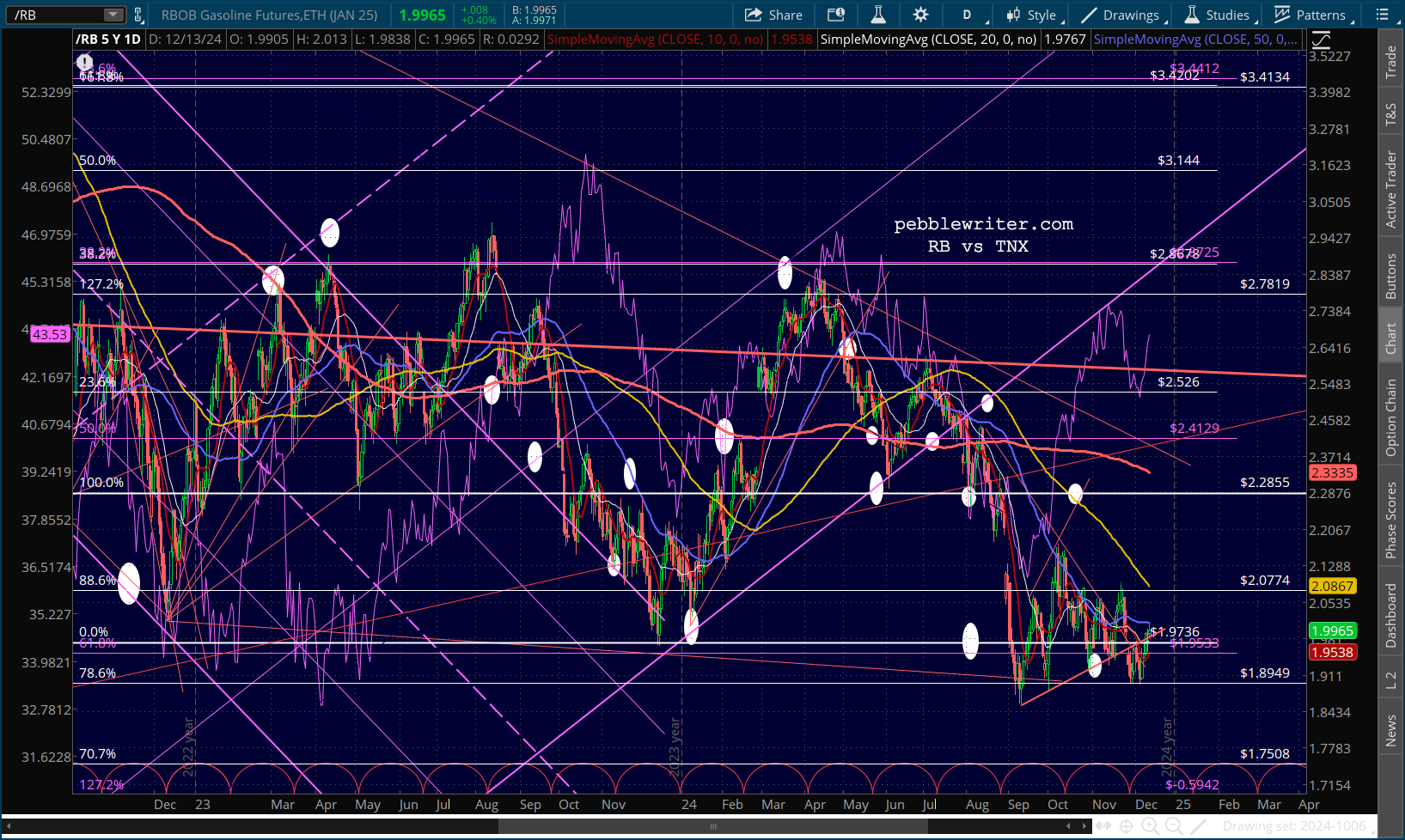Click the symbol link icon next to /RB
The height and width of the screenshot is (840, 1405).
pos(138,15)
